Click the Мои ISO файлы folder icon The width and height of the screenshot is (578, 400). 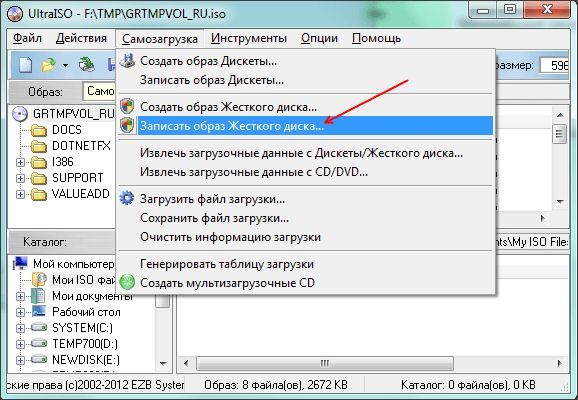pyautogui.click(x=39, y=279)
